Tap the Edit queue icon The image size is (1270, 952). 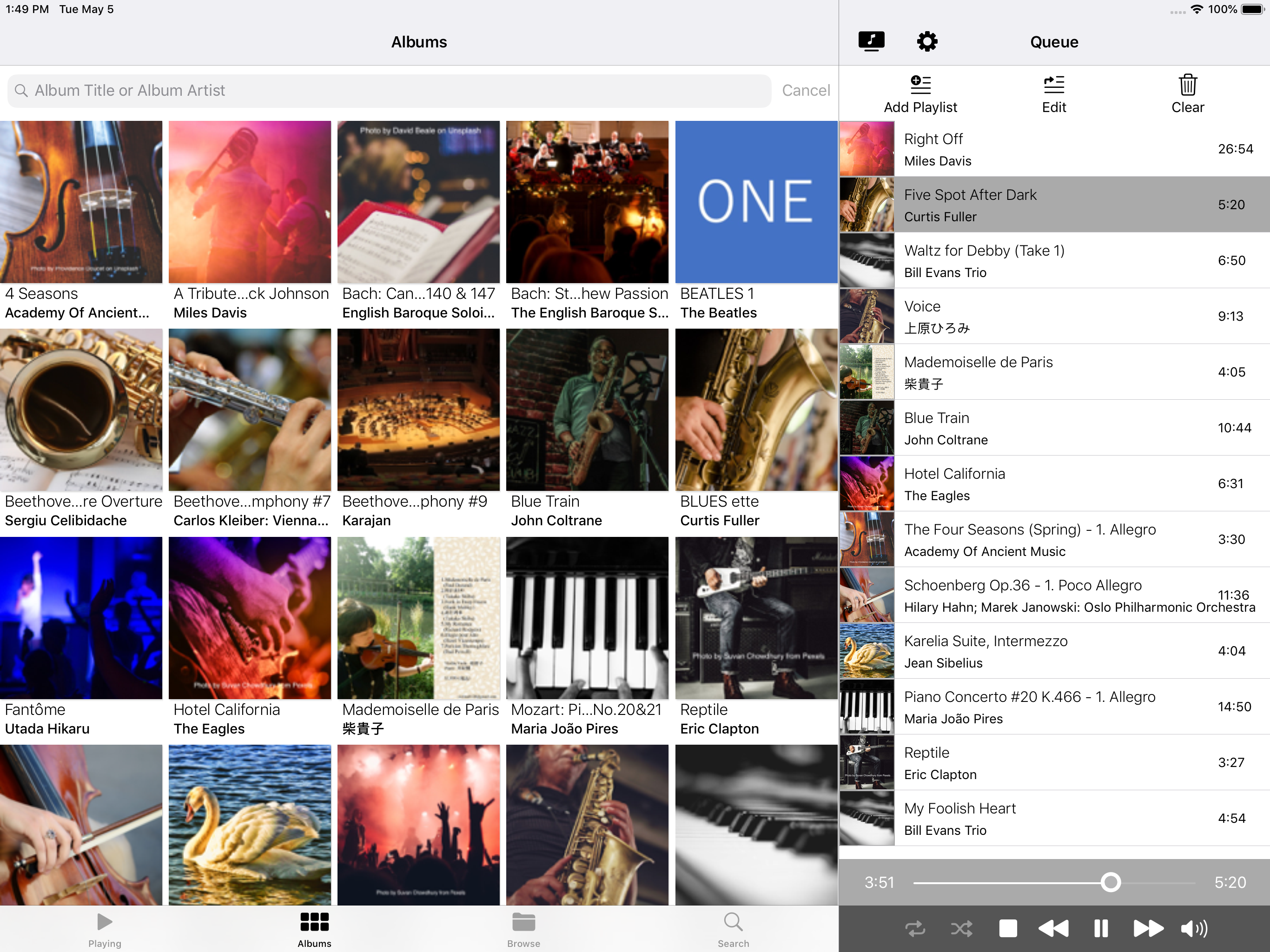pyautogui.click(x=1053, y=85)
